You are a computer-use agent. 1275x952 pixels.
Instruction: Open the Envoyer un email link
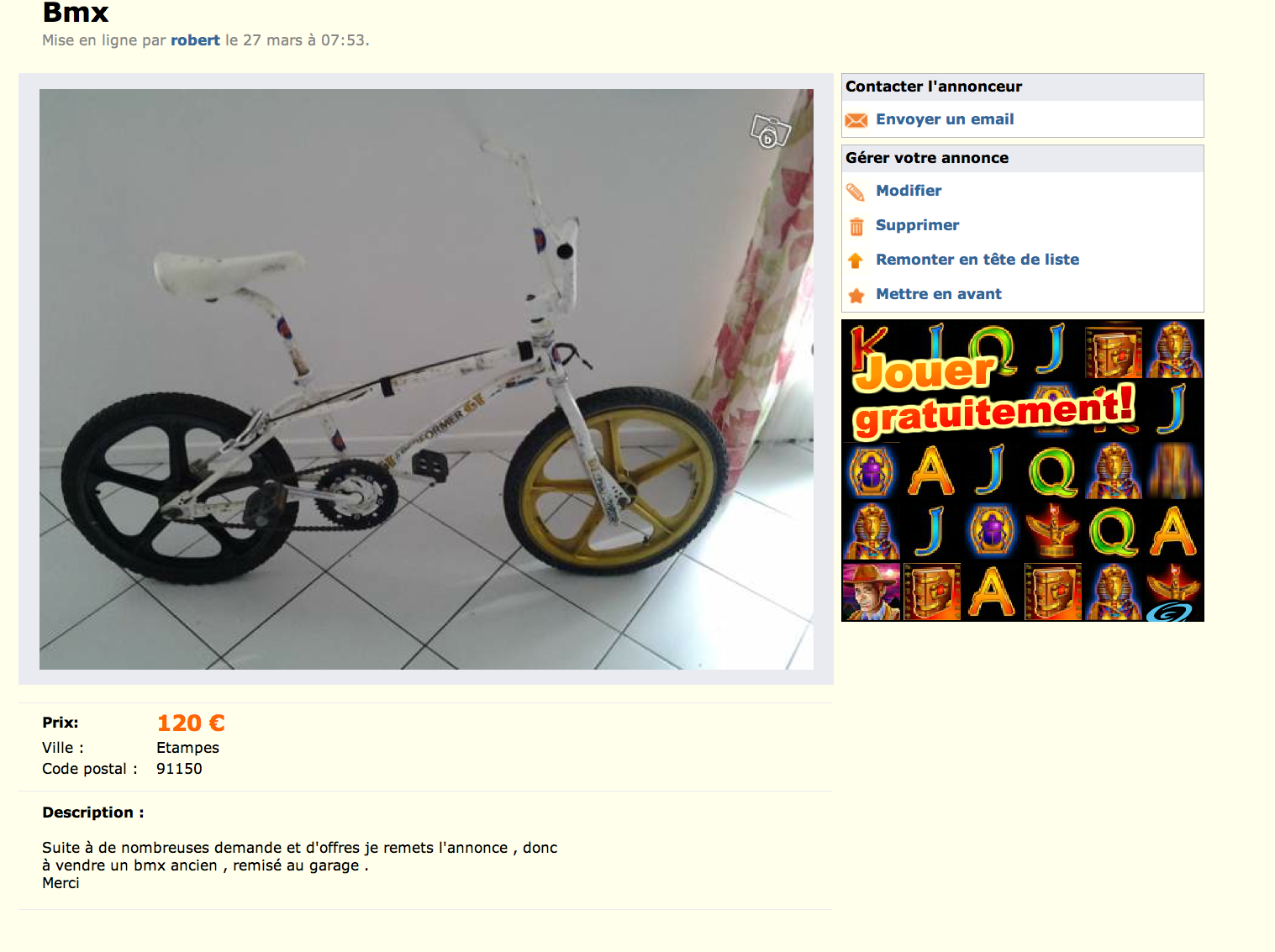pyautogui.click(x=945, y=119)
